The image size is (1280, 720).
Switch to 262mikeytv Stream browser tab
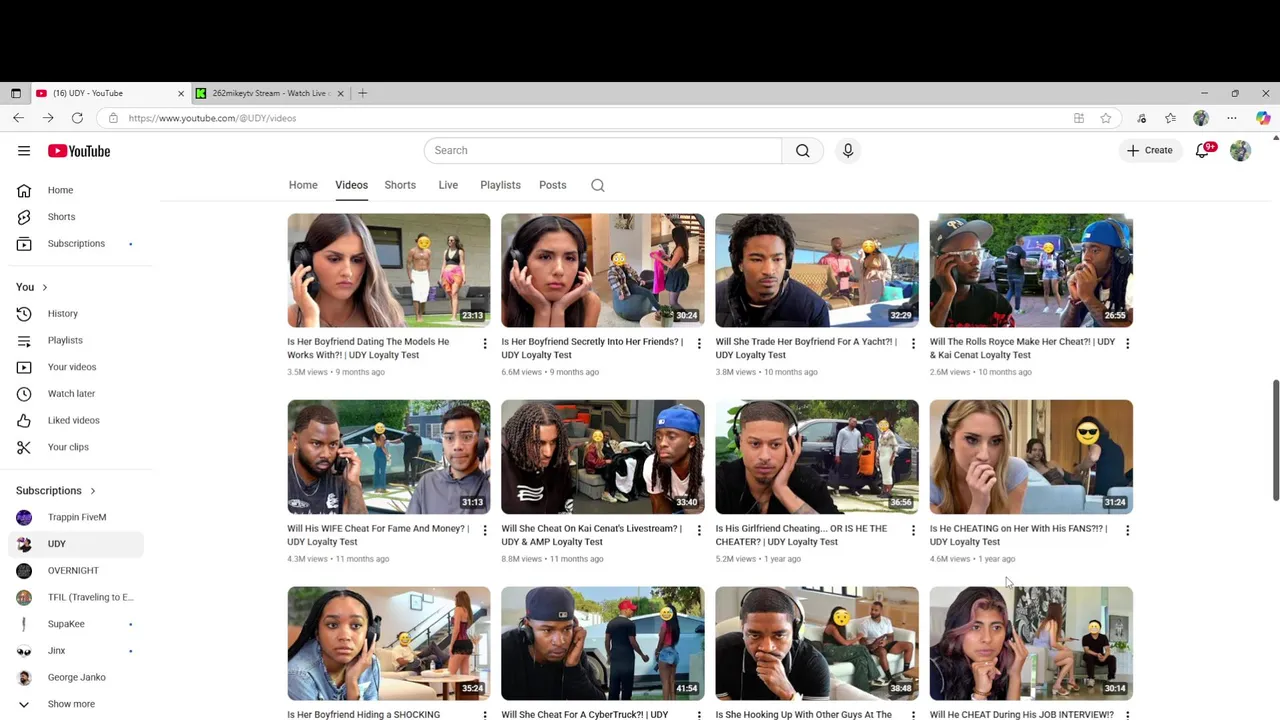(x=270, y=93)
